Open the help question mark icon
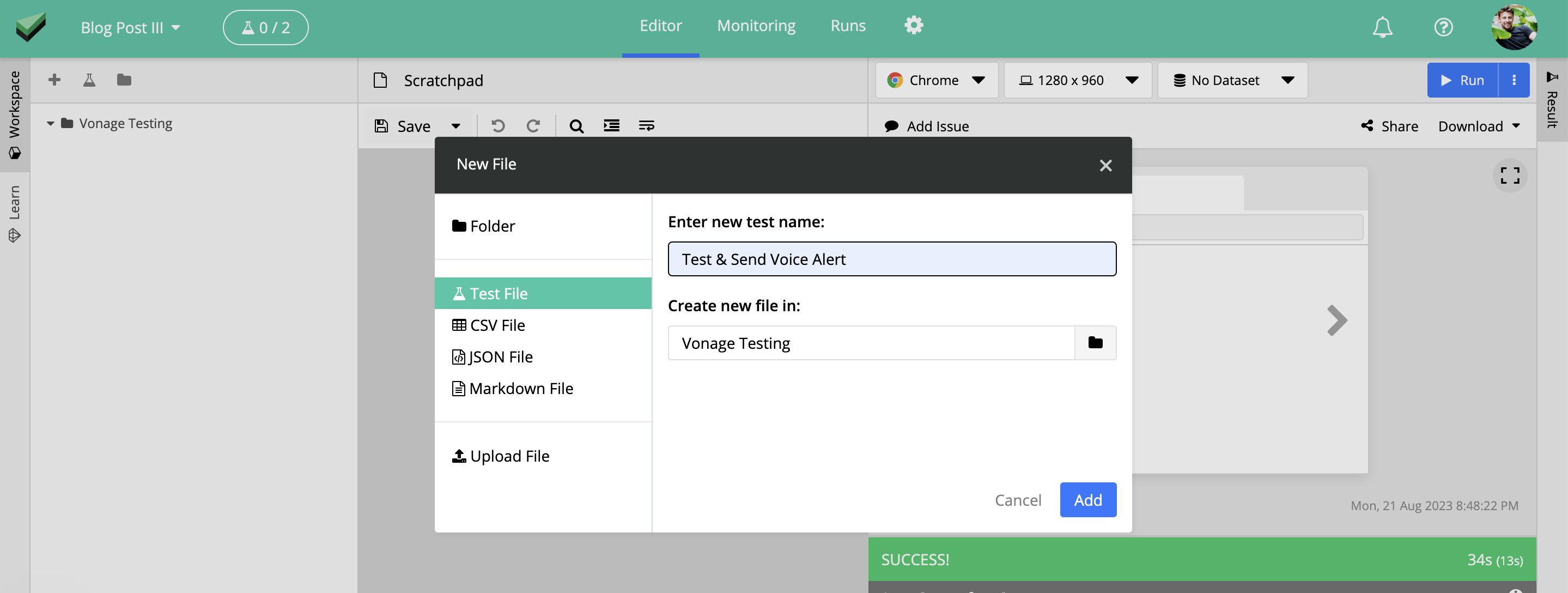 point(1443,27)
